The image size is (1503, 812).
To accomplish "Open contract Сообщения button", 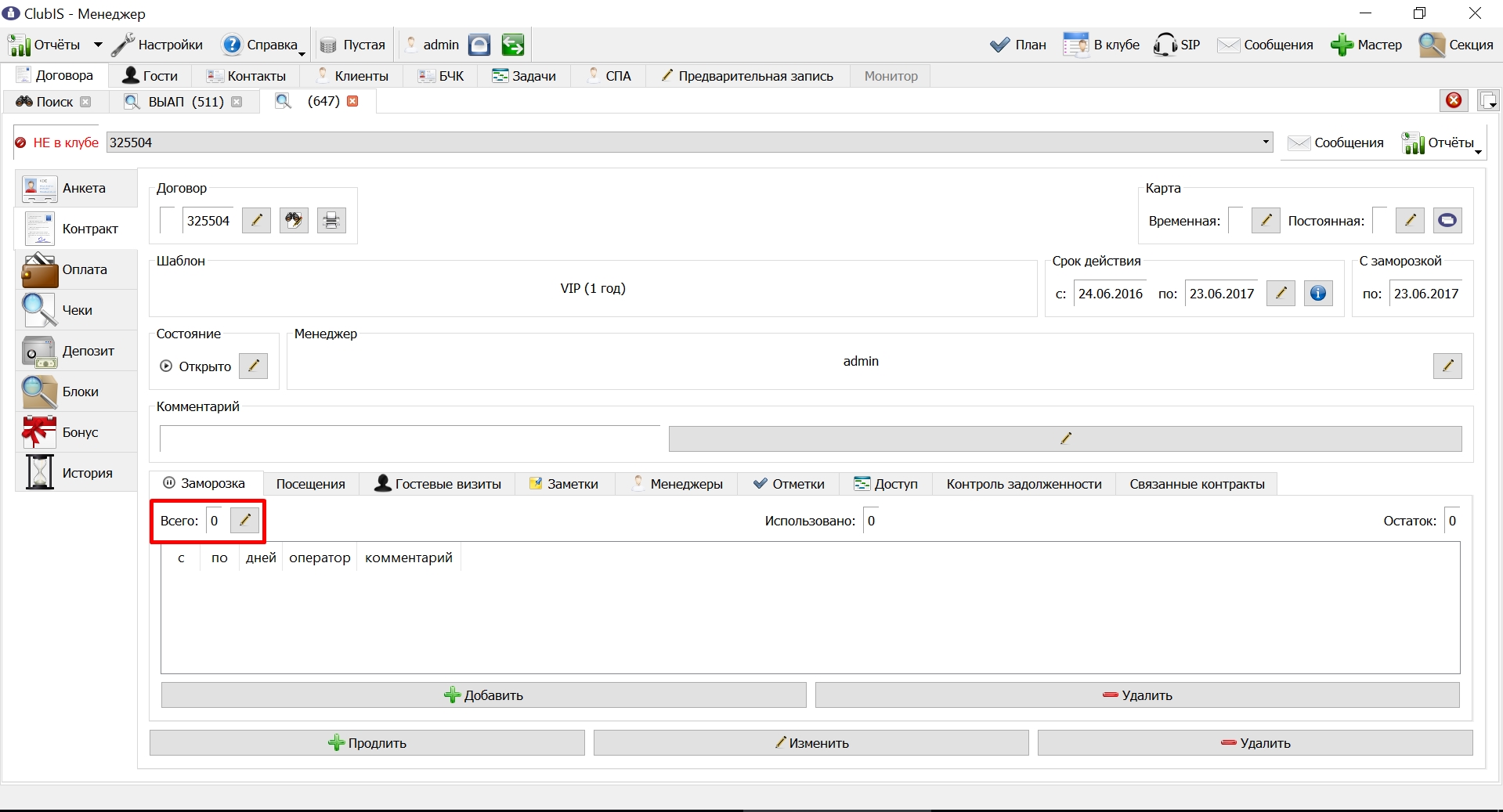I will point(1336,143).
